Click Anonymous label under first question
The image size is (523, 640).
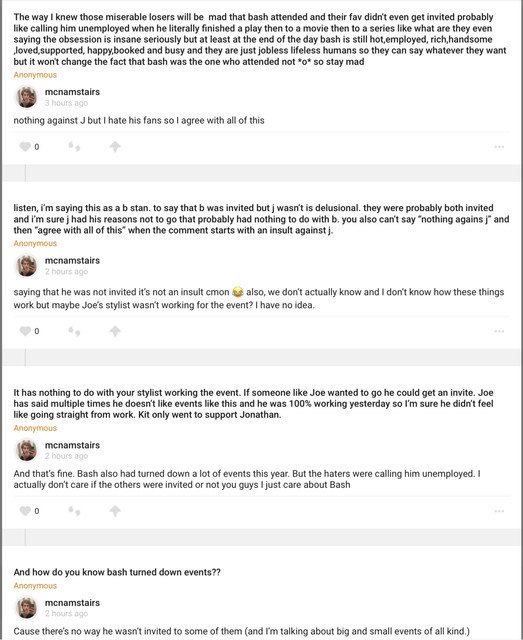coord(35,75)
